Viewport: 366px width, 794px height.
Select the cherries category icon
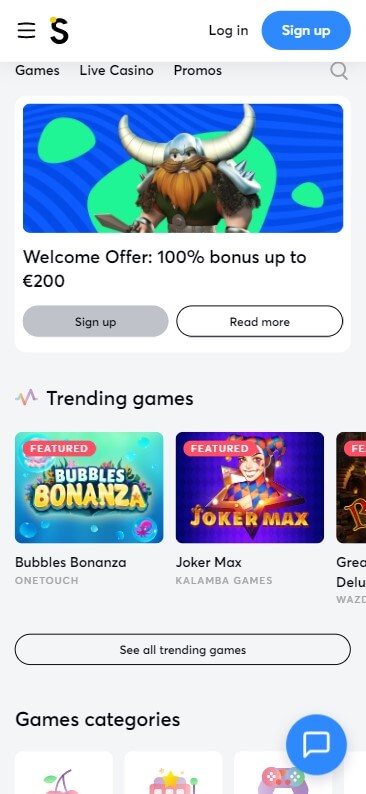coord(63,781)
